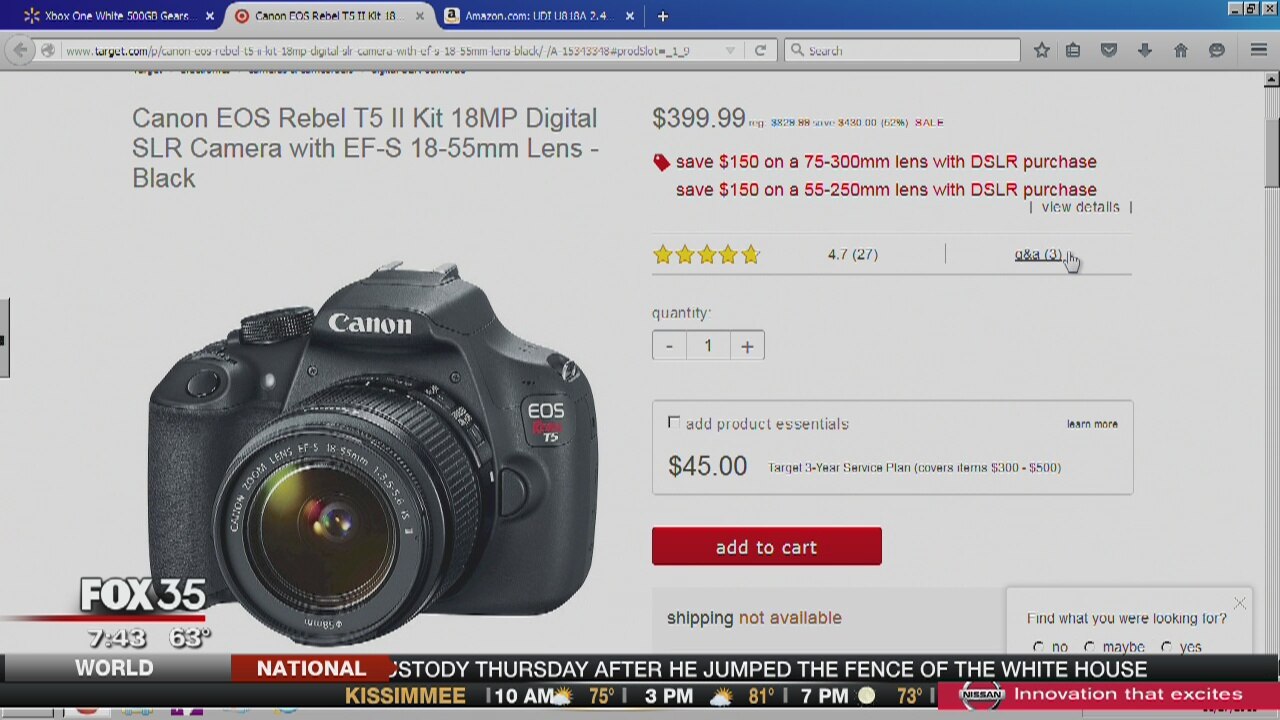The width and height of the screenshot is (1280, 720).
Task: Switch to the Xbox One White 500GB tab
Action: point(119,16)
